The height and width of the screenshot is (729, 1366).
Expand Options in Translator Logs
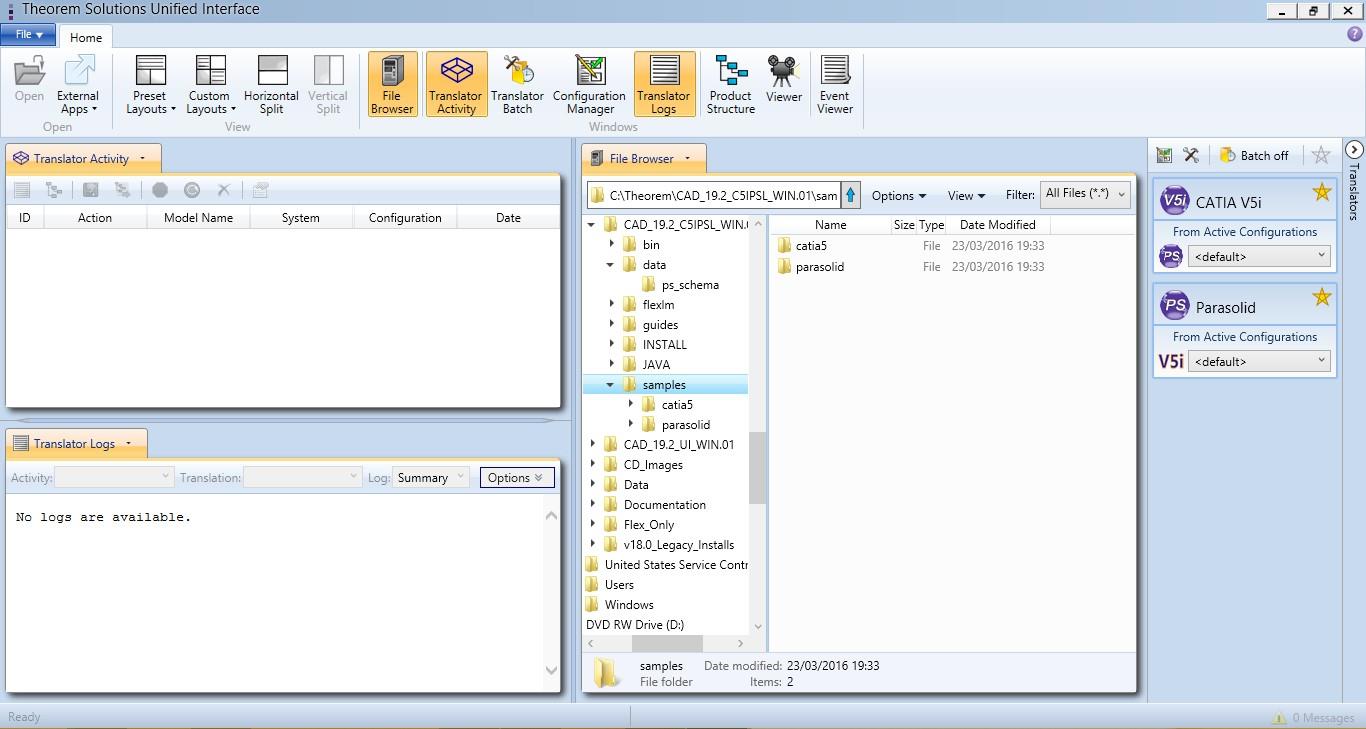click(x=516, y=478)
